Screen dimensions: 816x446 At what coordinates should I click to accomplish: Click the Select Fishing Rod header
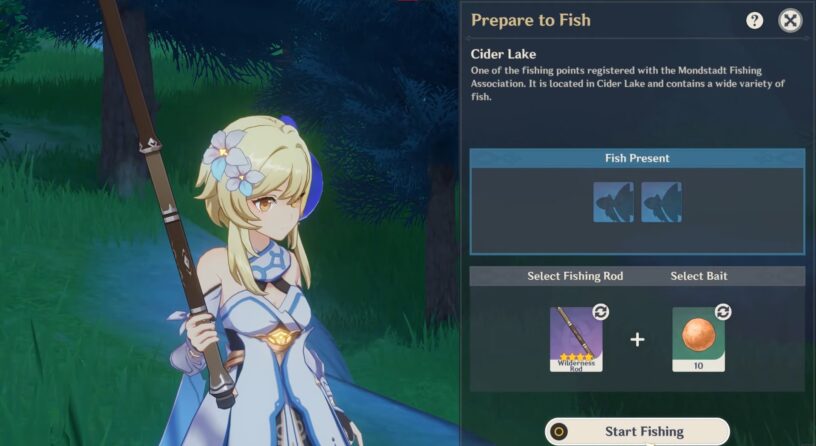click(575, 276)
